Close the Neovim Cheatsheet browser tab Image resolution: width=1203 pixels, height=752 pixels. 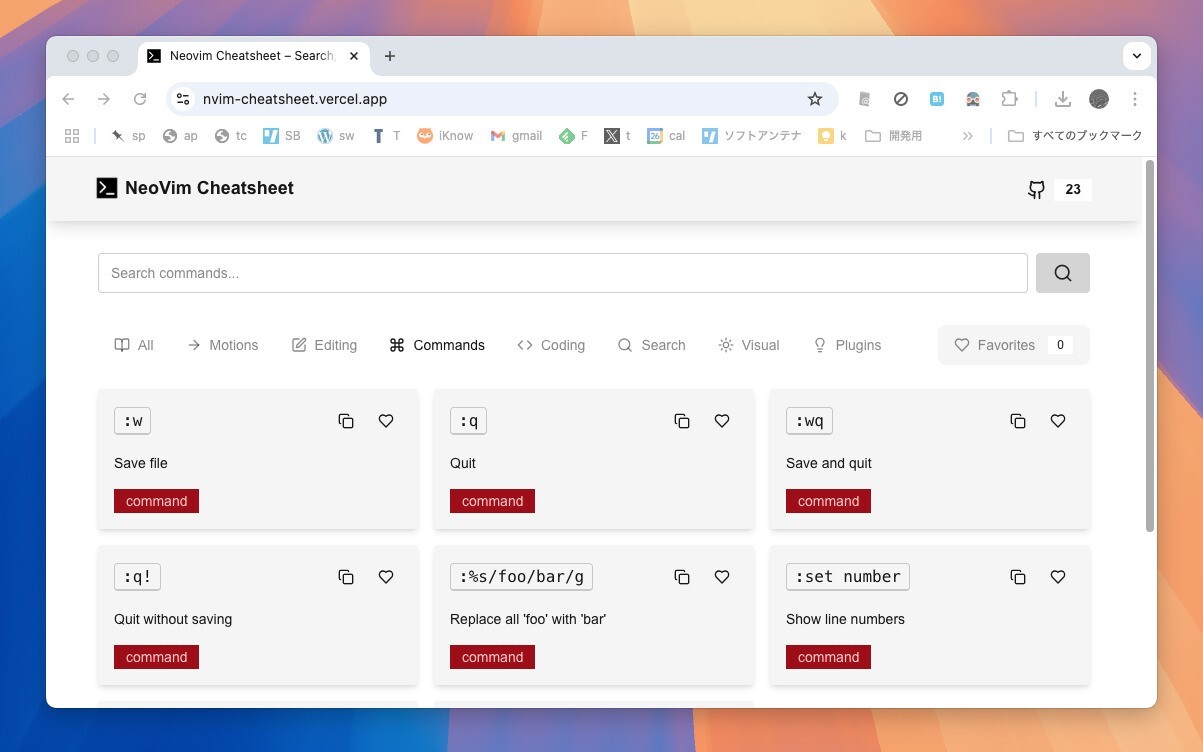pyautogui.click(x=354, y=56)
